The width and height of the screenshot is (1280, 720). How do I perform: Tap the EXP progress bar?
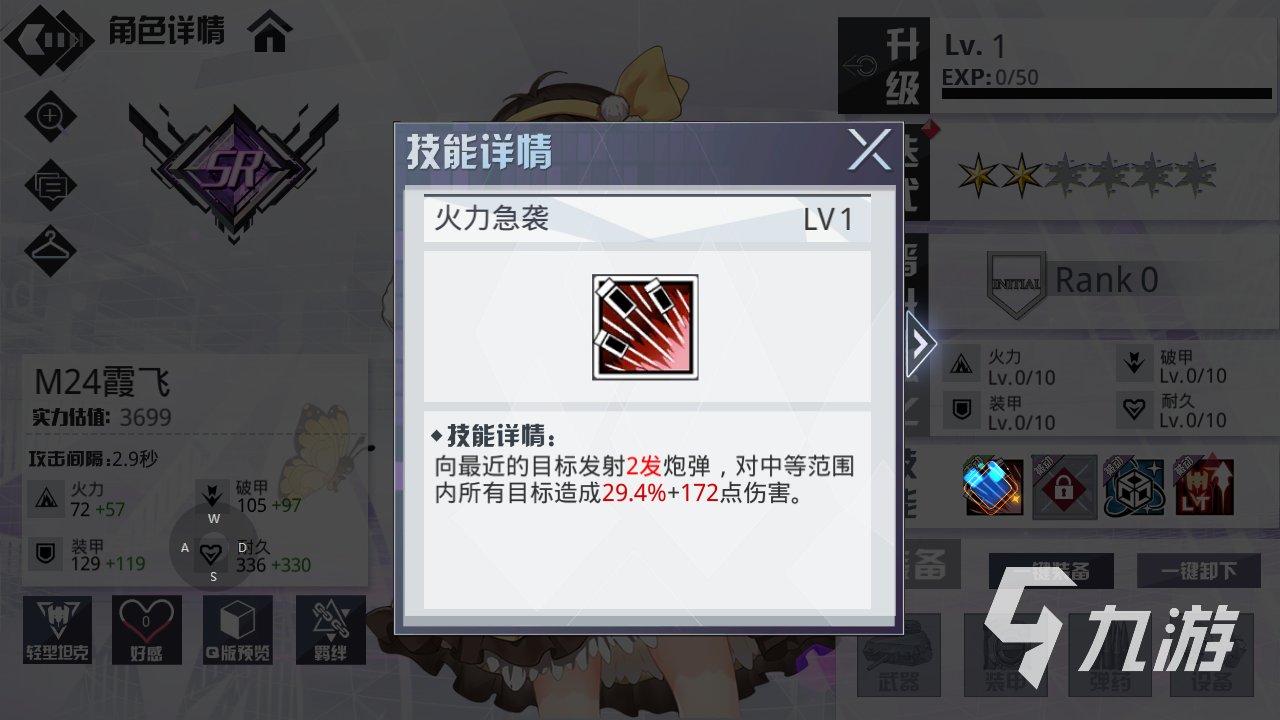pyautogui.click(x=1107, y=94)
